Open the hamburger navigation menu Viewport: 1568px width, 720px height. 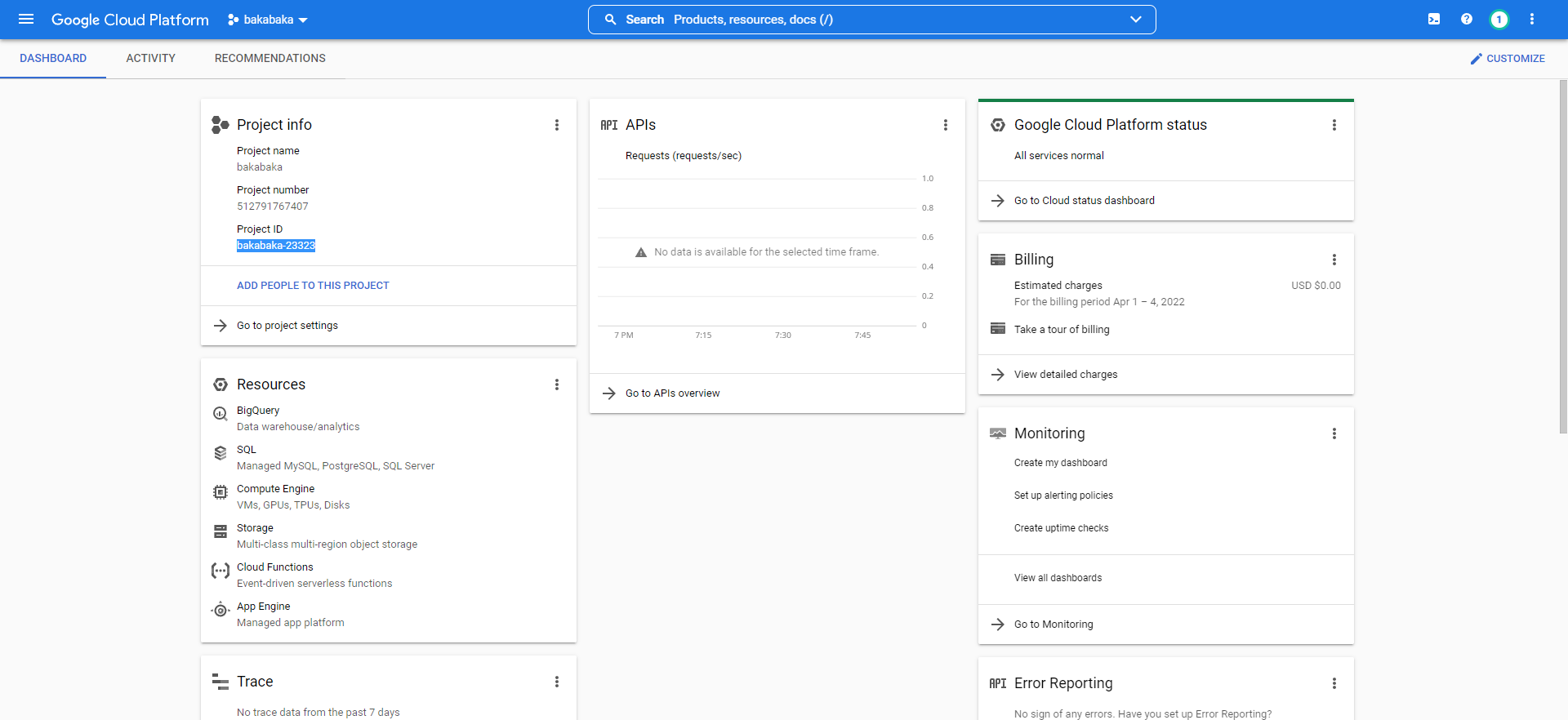coord(26,19)
